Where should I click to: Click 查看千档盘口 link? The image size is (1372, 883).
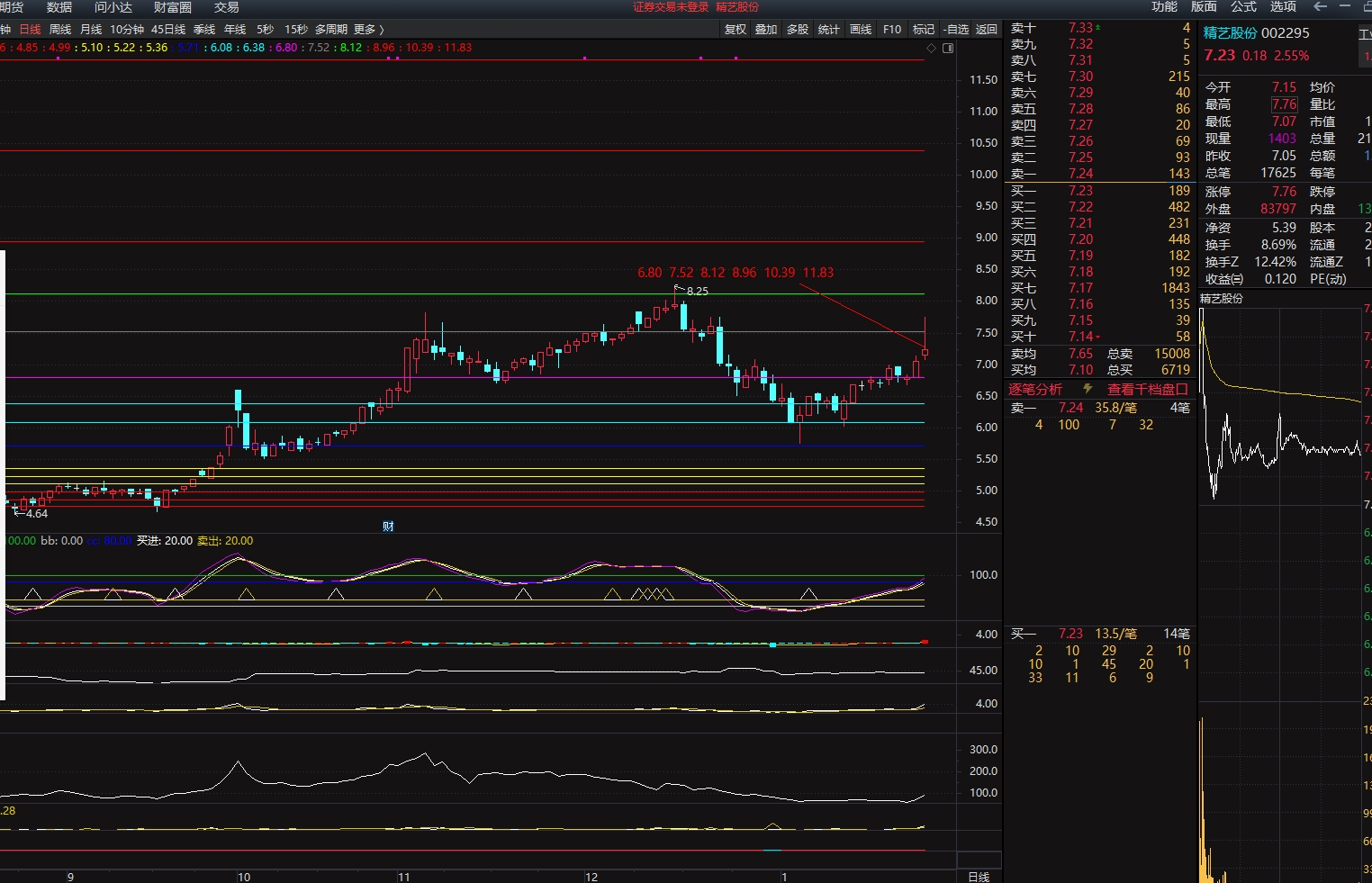click(x=1147, y=389)
